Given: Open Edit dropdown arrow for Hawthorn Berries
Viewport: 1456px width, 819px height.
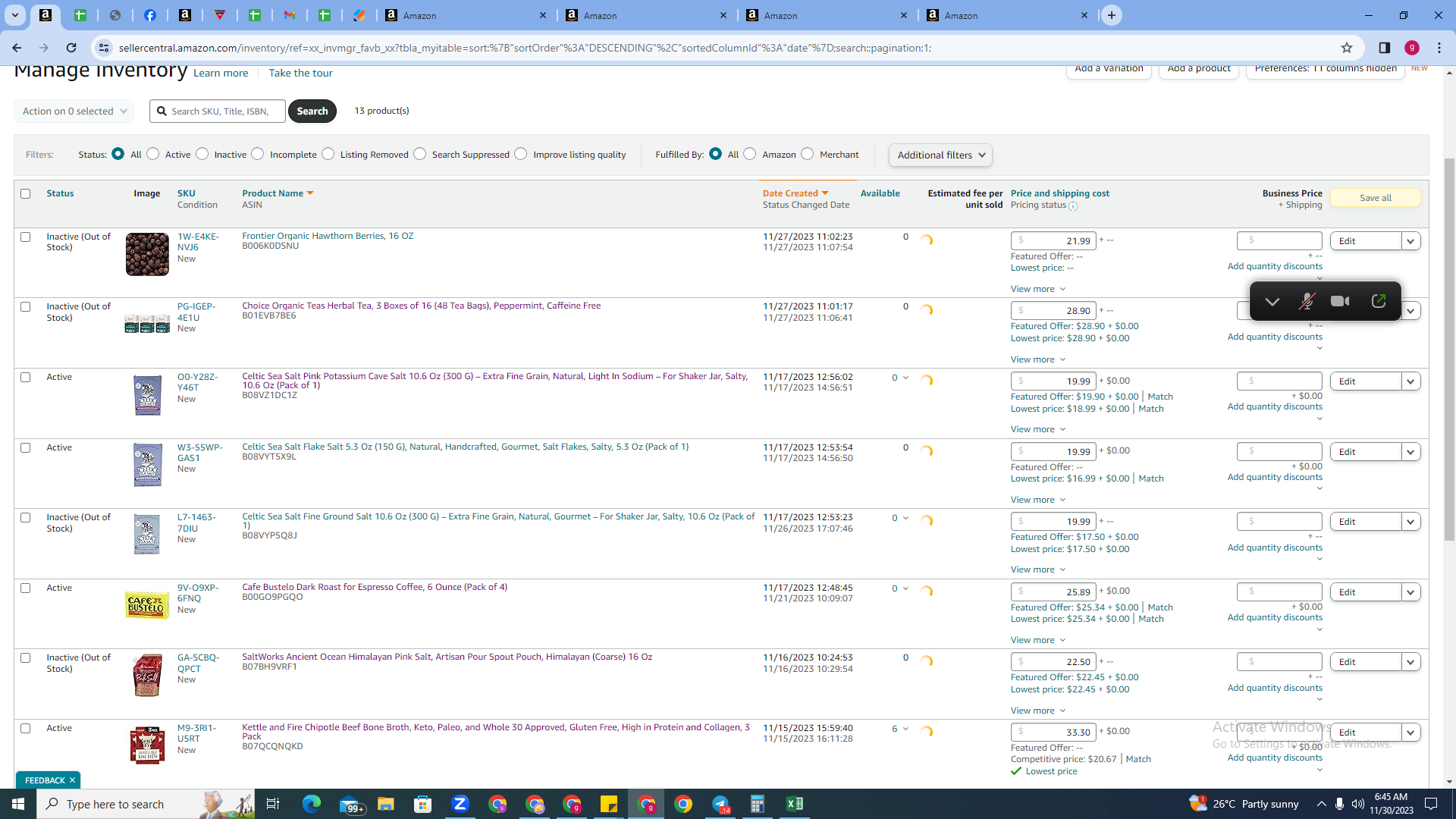Looking at the screenshot, I should pyautogui.click(x=1410, y=241).
